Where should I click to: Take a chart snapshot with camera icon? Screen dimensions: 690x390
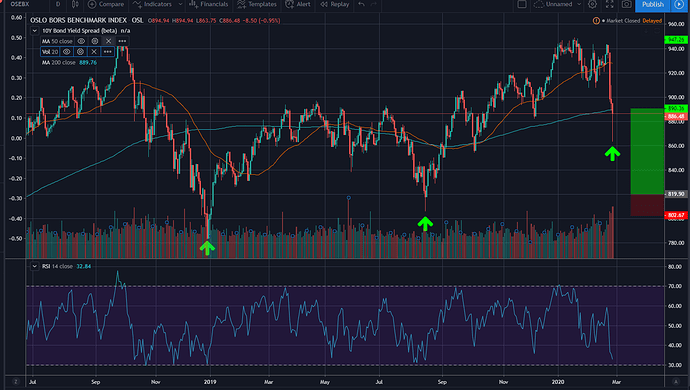pos(626,4)
